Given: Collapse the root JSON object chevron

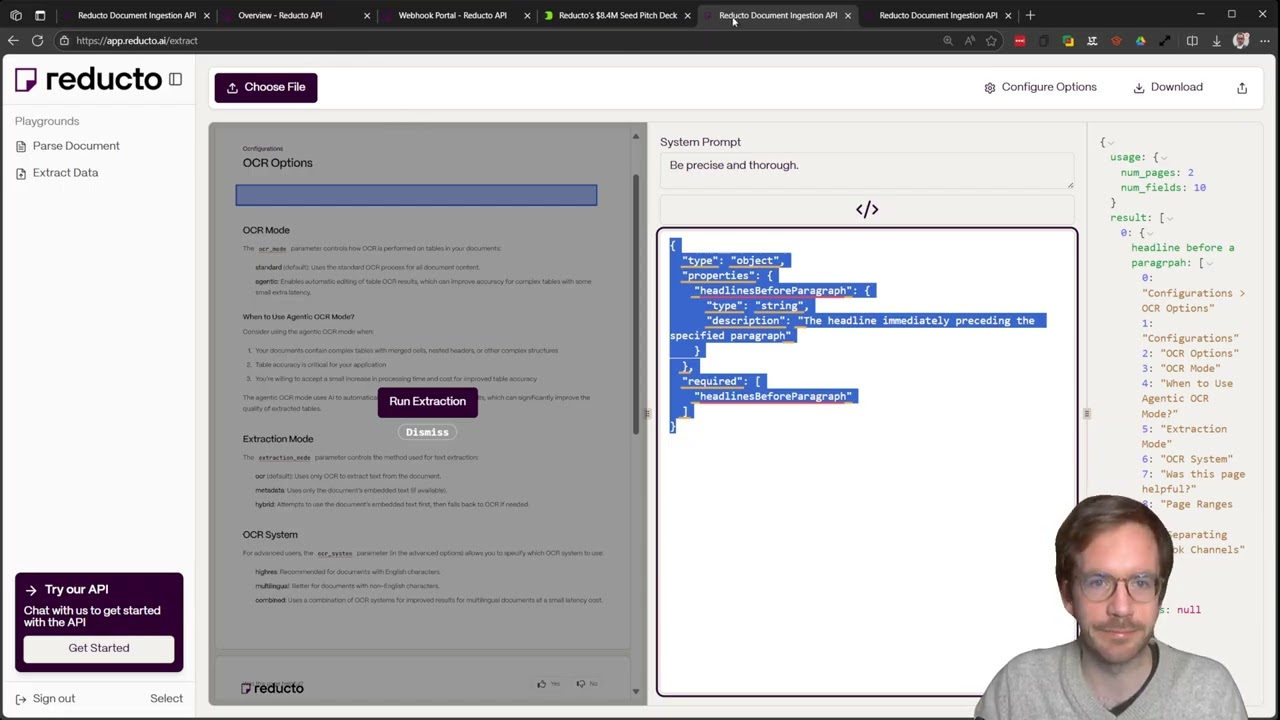Looking at the screenshot, I should point(1111,143).
